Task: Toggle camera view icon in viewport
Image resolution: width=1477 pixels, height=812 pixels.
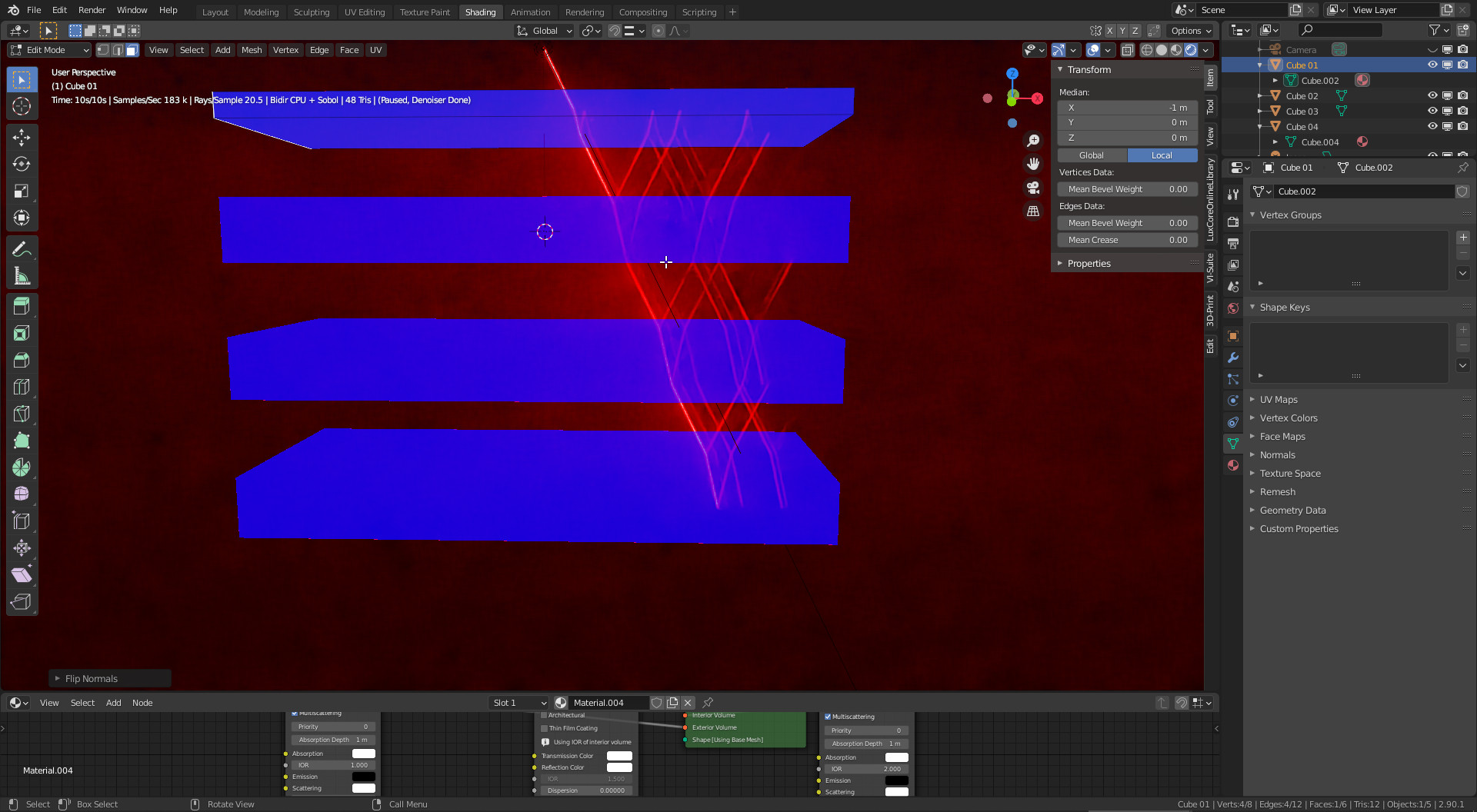Action: 1033,188
